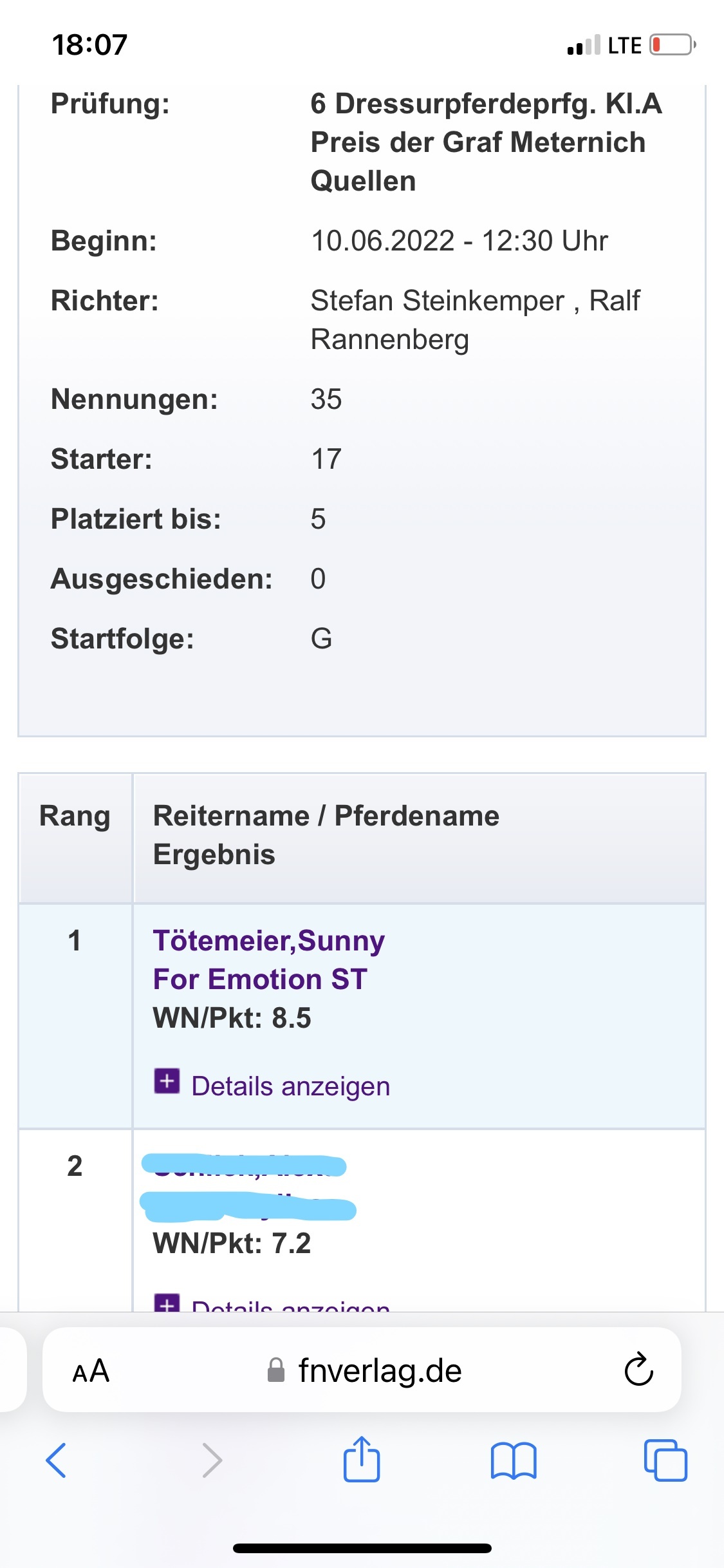Tap the Safari back arrow

[57, 1460]
